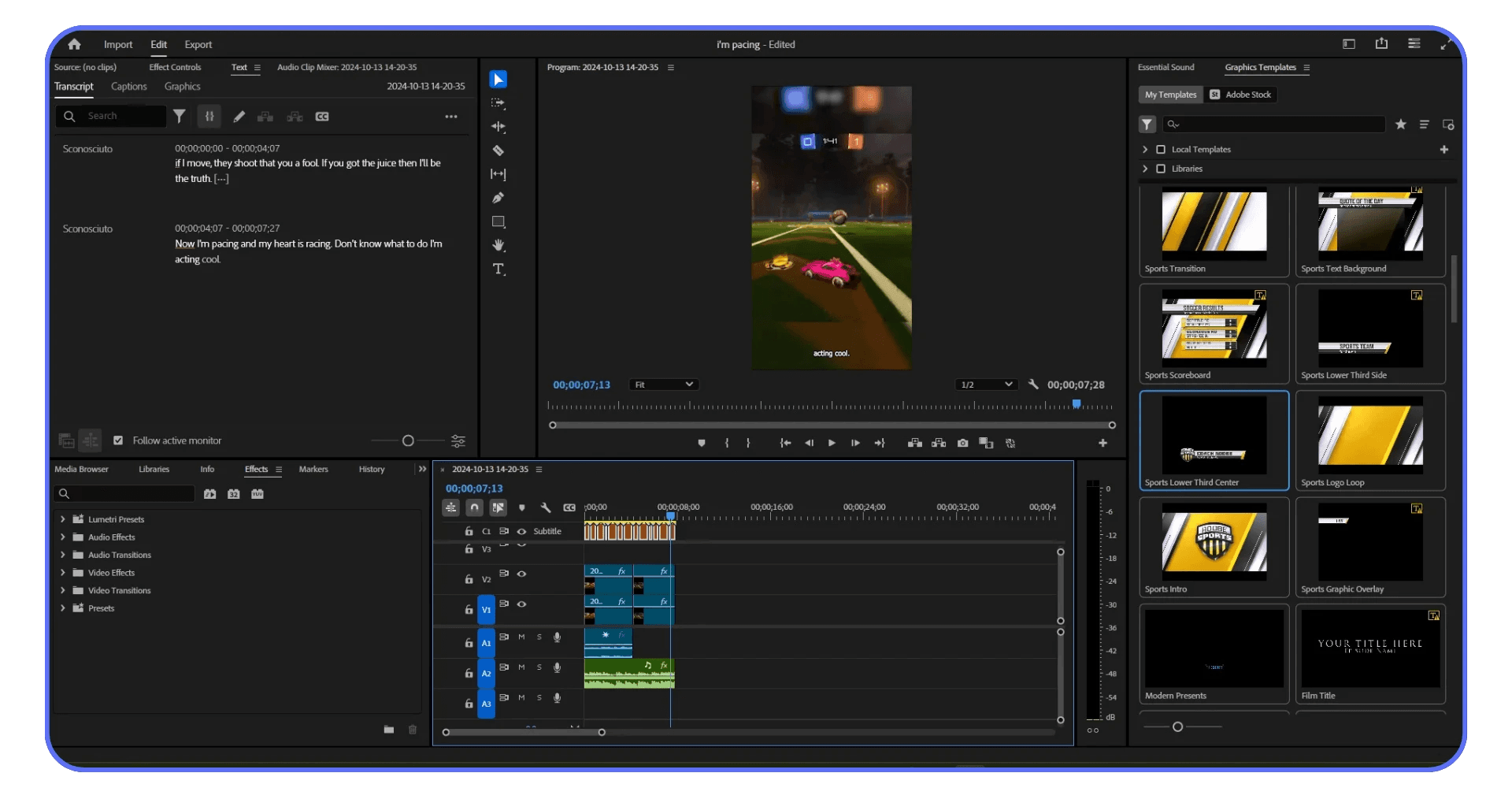Mute the A2 audio track

point(521,667)
